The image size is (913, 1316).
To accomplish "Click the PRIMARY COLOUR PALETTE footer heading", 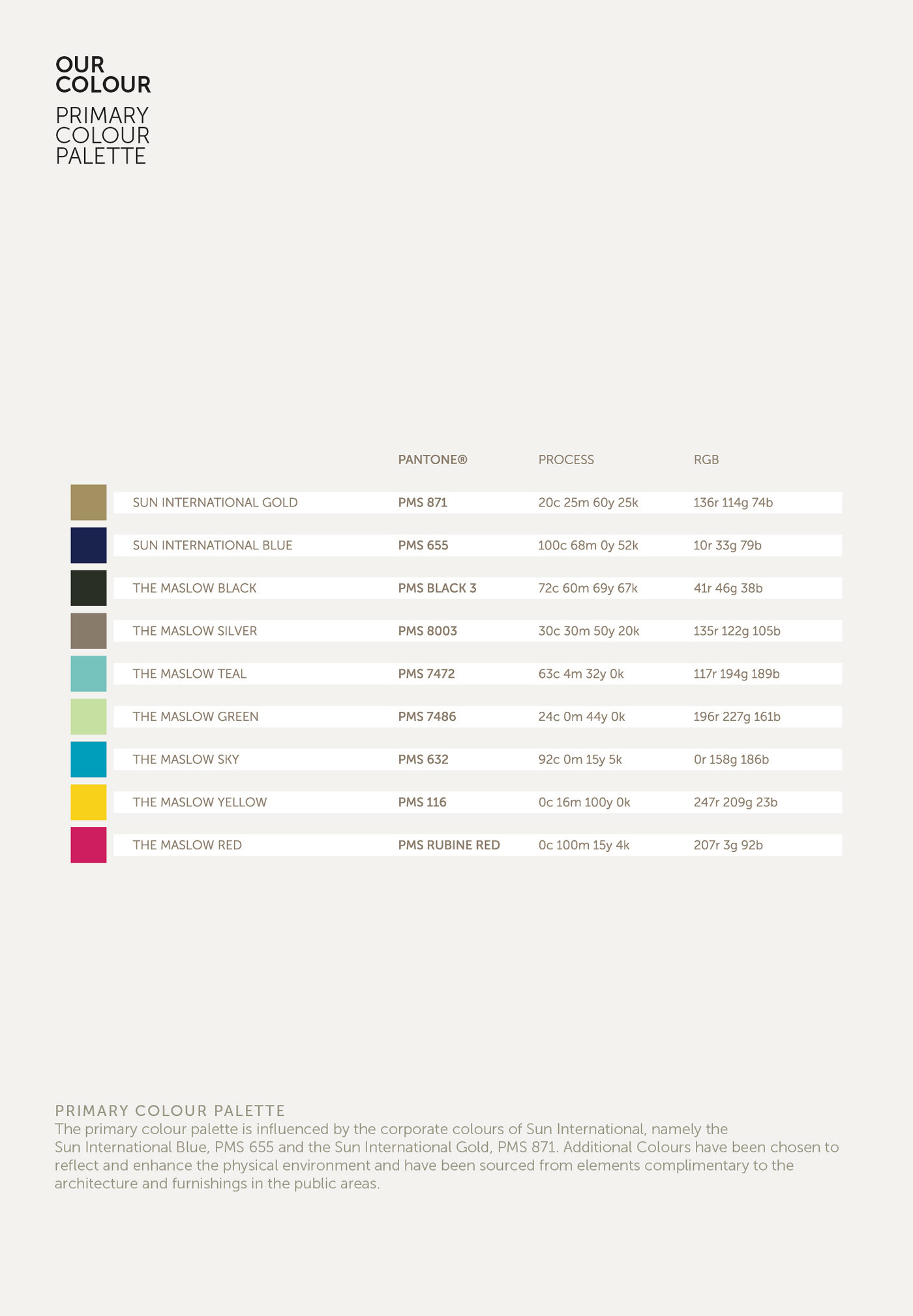I will [170, 1110].
